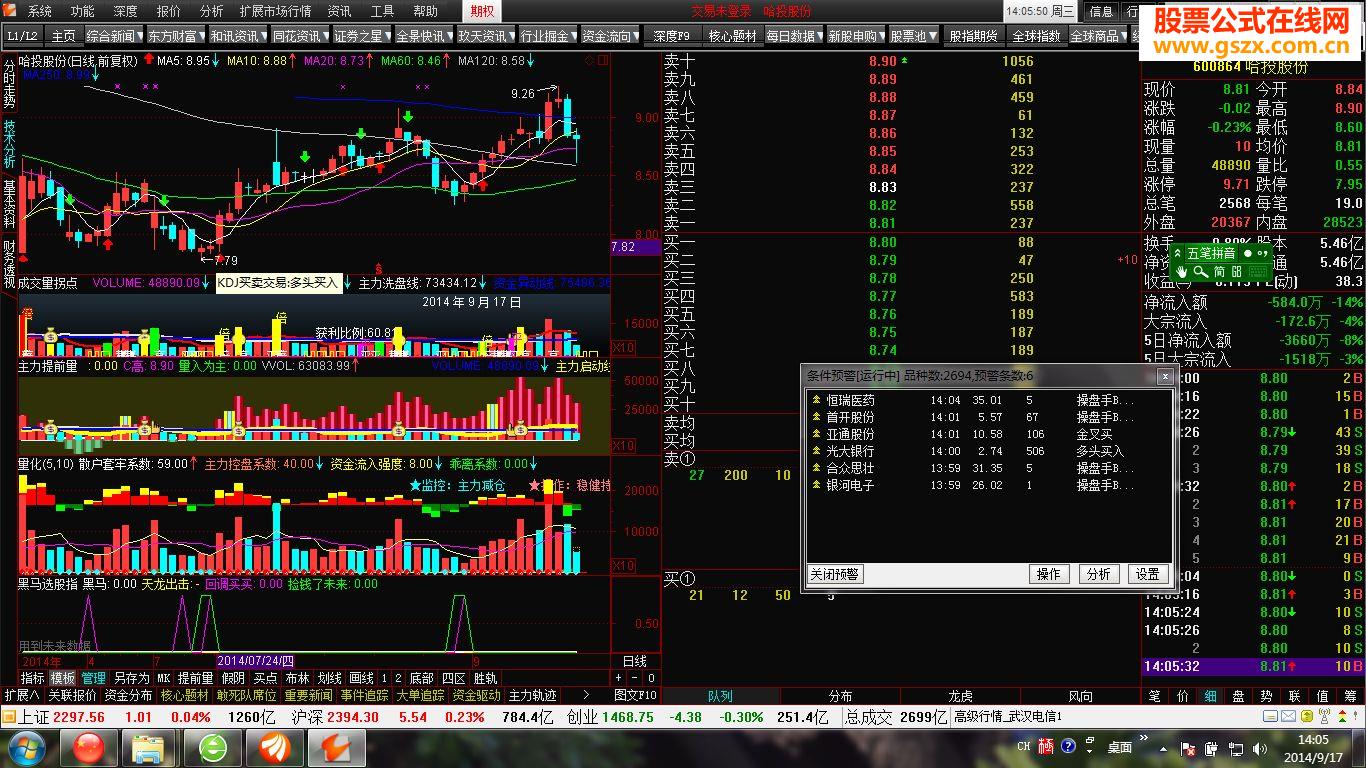The width and height of the screenshot is (1366, 768).
Task: Click the application logo in the title bar
Action: click(10, 11)
